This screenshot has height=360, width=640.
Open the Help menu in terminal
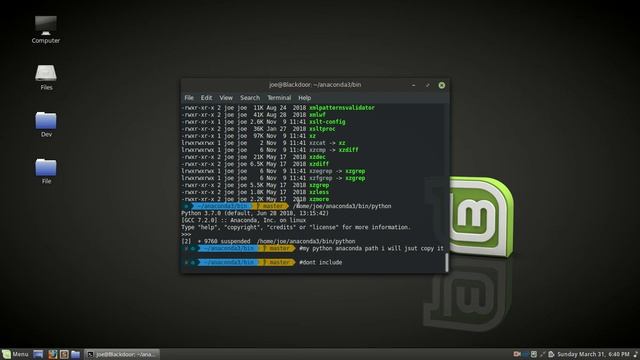(304, 98)
